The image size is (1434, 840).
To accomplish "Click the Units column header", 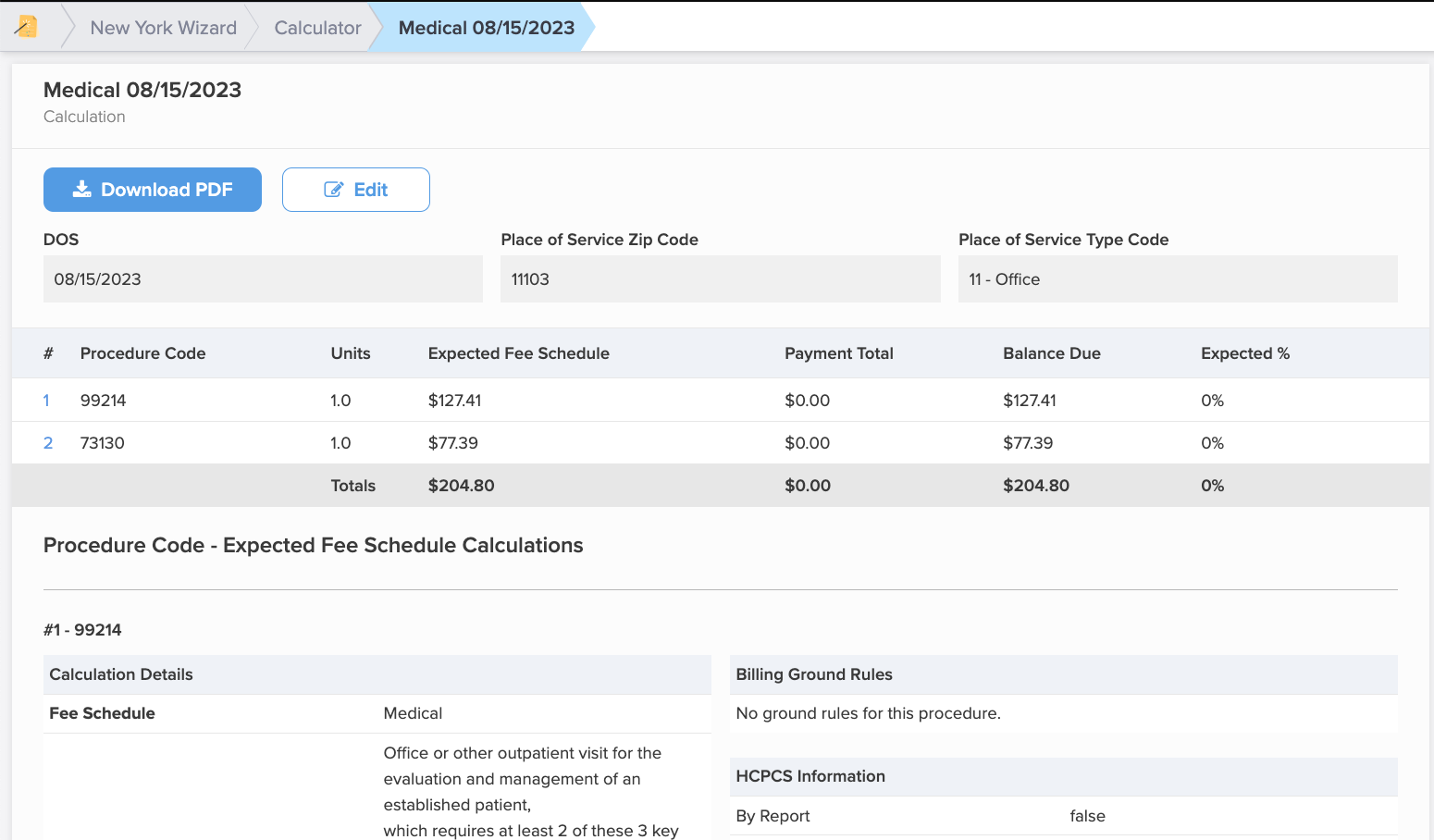I will [350, 353].
